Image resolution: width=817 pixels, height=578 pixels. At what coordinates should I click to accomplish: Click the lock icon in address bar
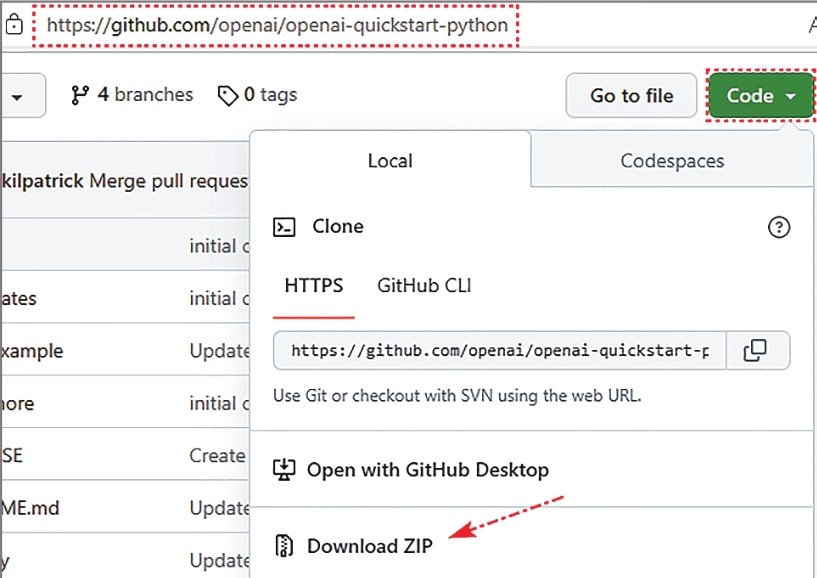pyautogui.click(x=14, y=24)
